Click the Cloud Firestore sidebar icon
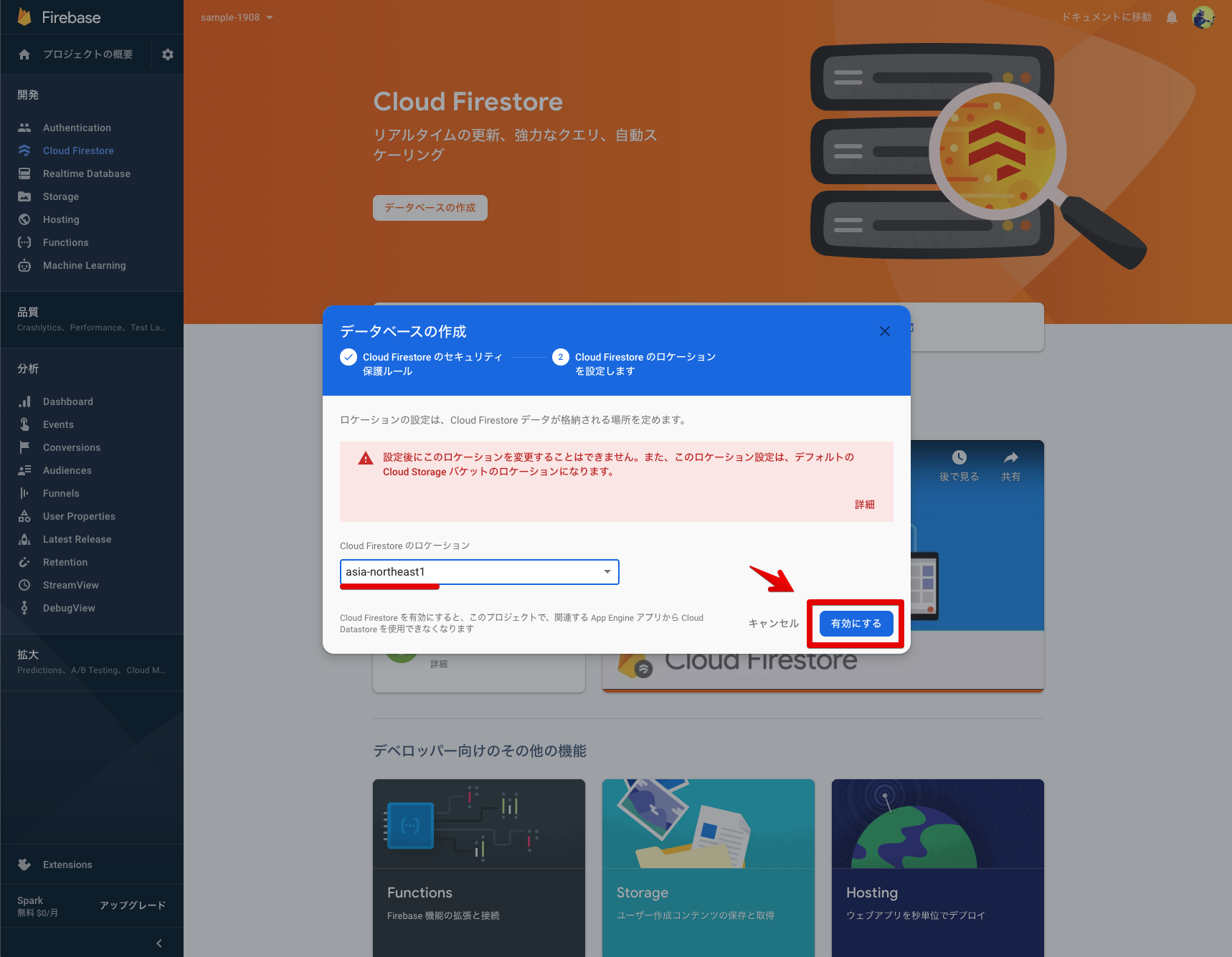Image resolution: width=1232 pixels, height=957 pixels. point(24,151)
